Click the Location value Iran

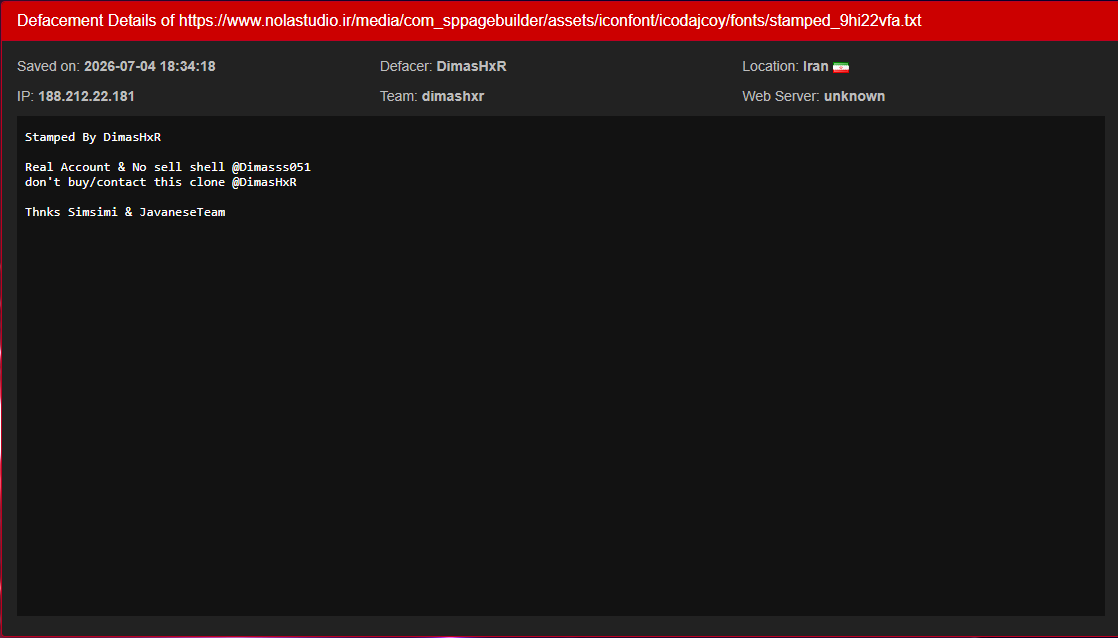click(816, 66)
